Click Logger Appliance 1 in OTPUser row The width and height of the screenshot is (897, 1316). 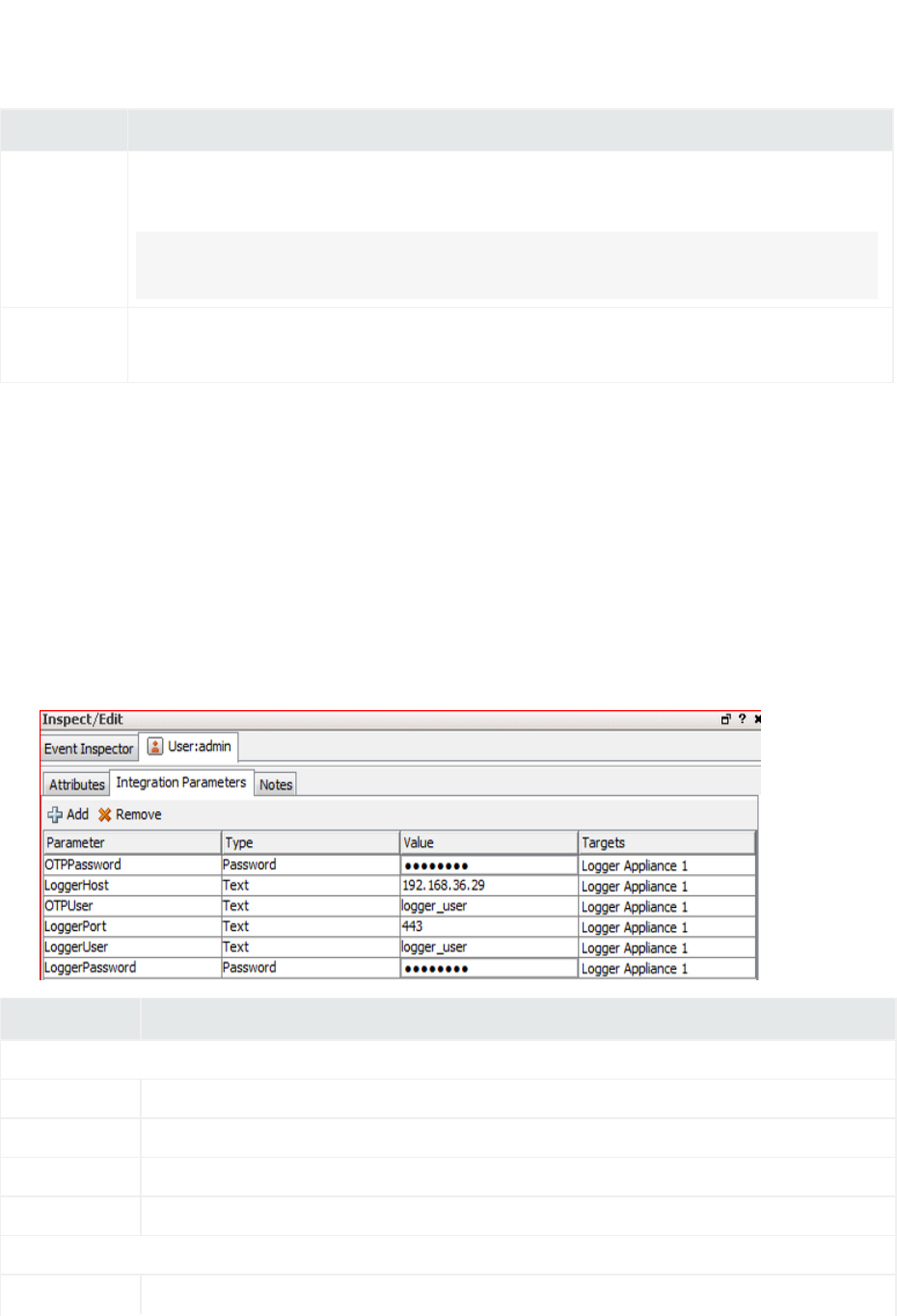tap(666, 907)
